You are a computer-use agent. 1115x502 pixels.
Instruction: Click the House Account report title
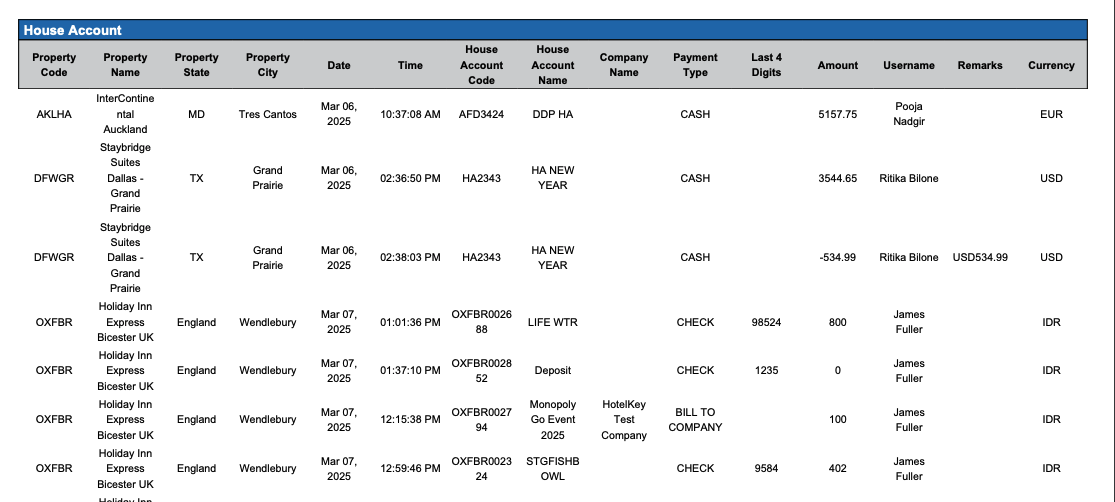(73, 31)
